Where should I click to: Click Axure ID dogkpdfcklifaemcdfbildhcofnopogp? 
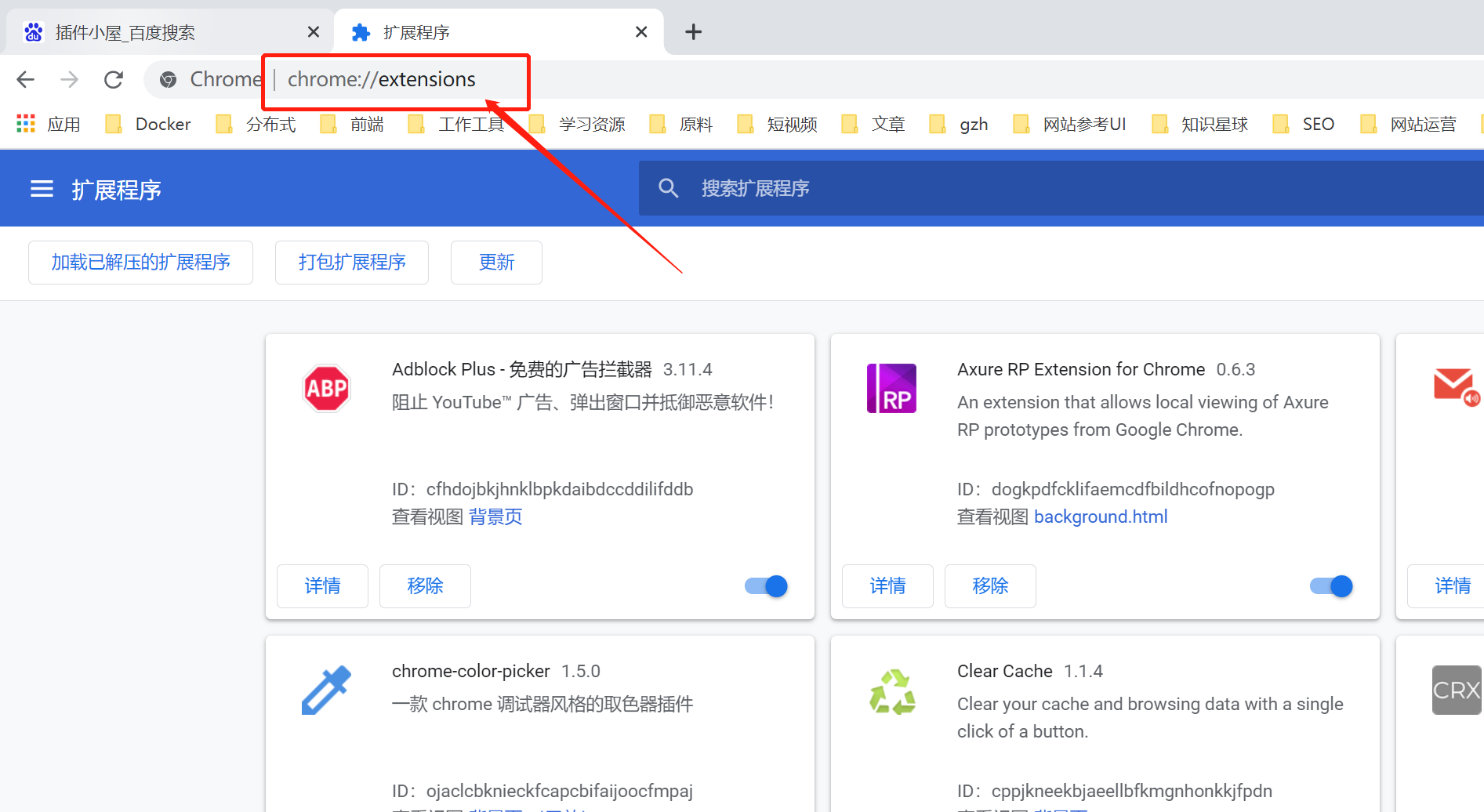click(1133, 489)
